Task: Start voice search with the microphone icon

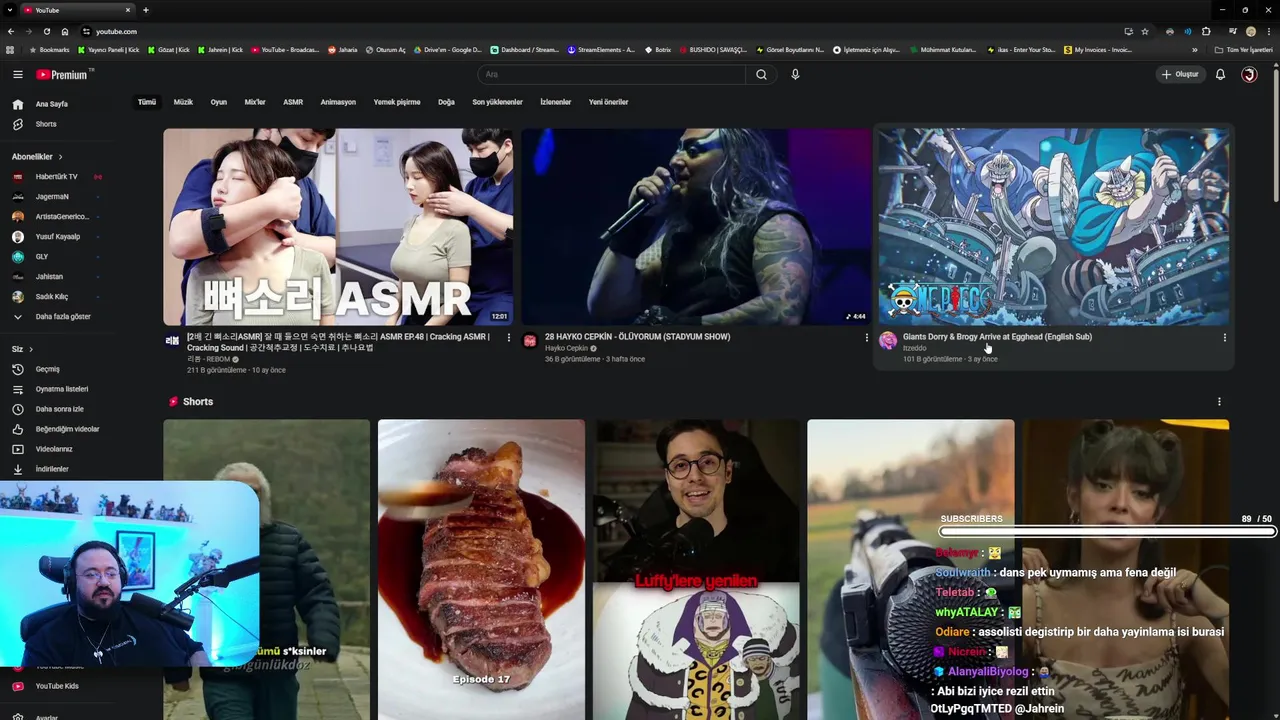Action: point(795,74)
